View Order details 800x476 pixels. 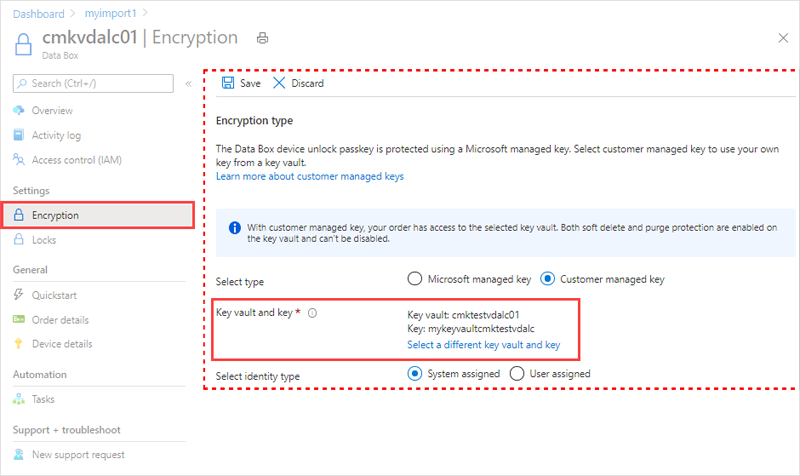(x=60, y=320)
